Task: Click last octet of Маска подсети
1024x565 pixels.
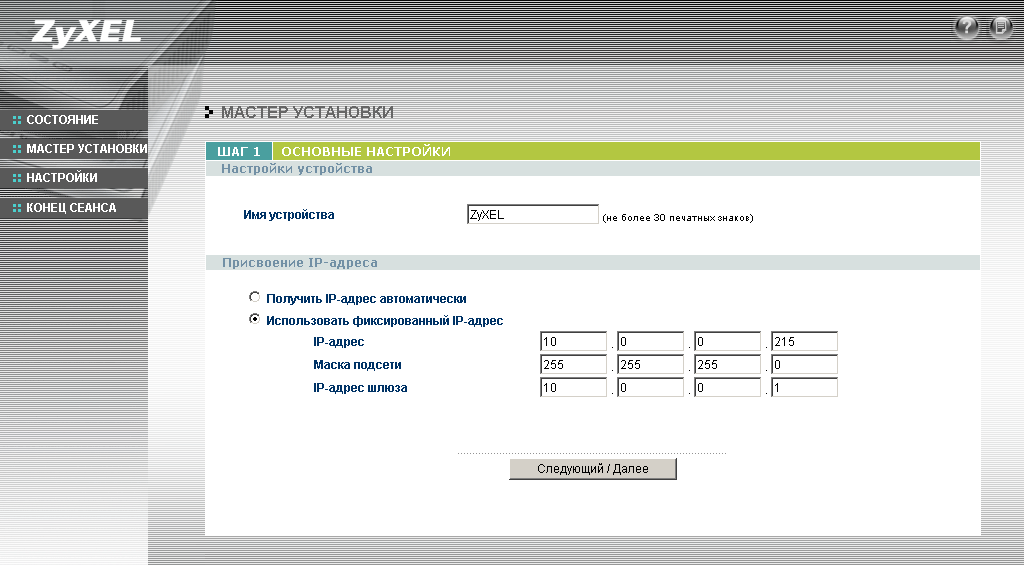Action: point(804,364)
